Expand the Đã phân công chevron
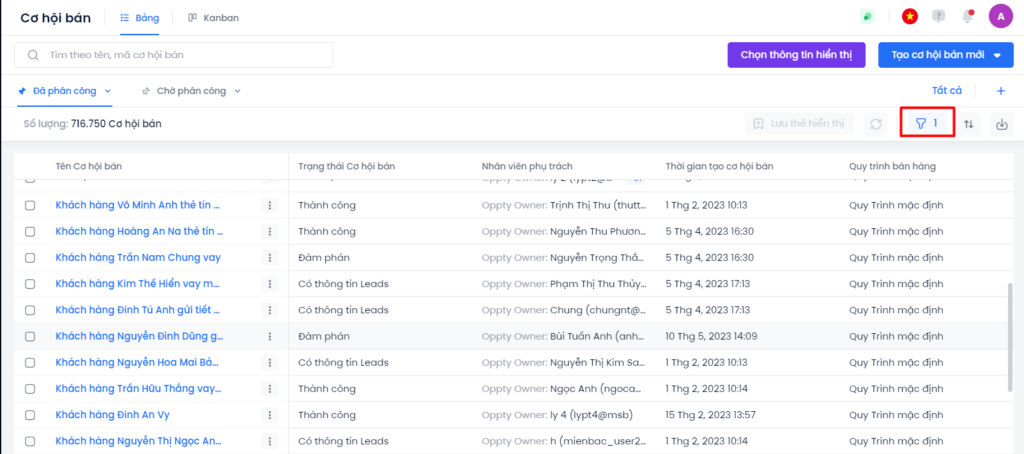Image resolution: width=1024 pixels, height=454 pixels. point(108,91)
